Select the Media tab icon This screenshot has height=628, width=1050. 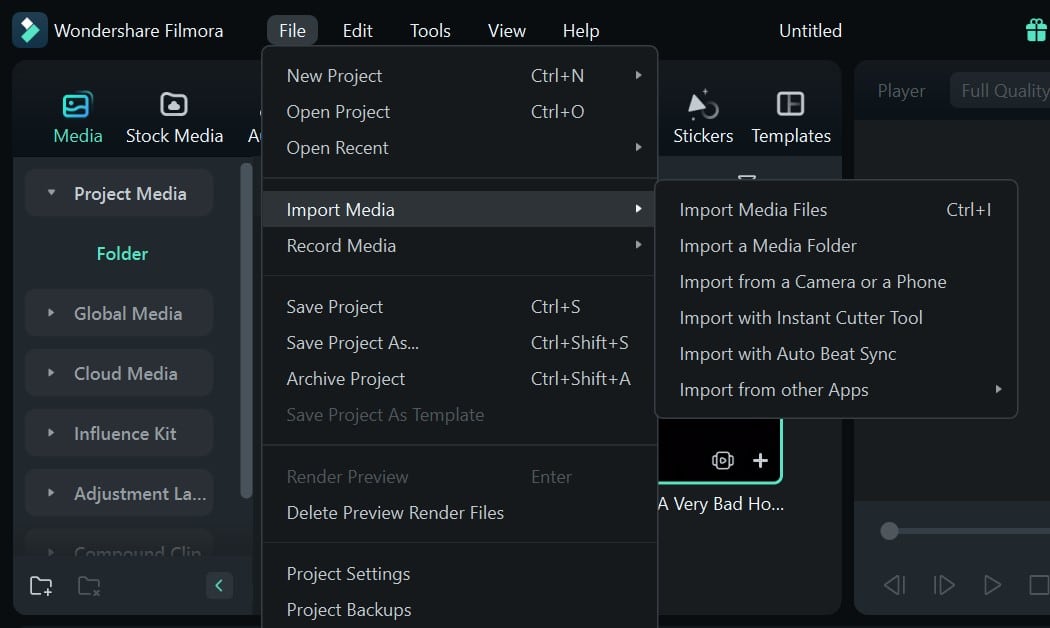(78, 105)
